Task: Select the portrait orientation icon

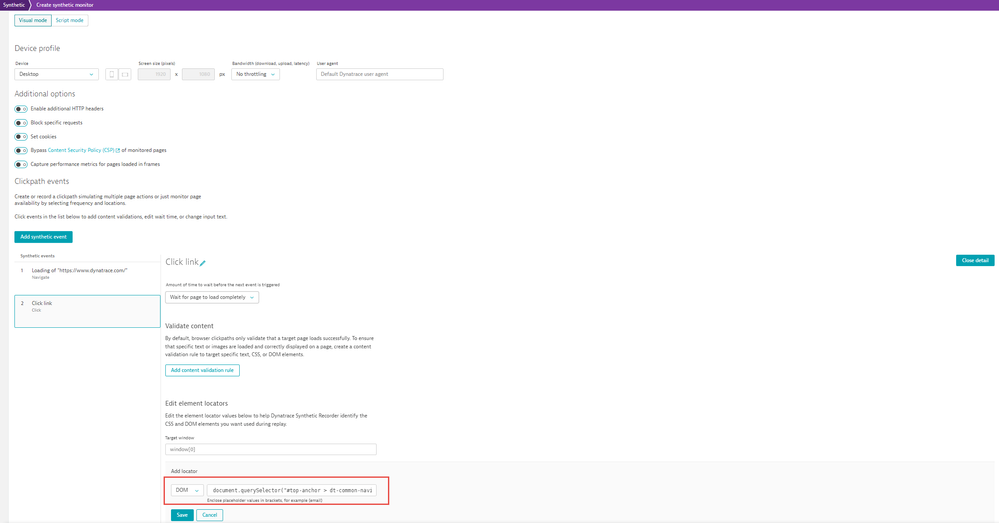Action: [x=112, y=74]
